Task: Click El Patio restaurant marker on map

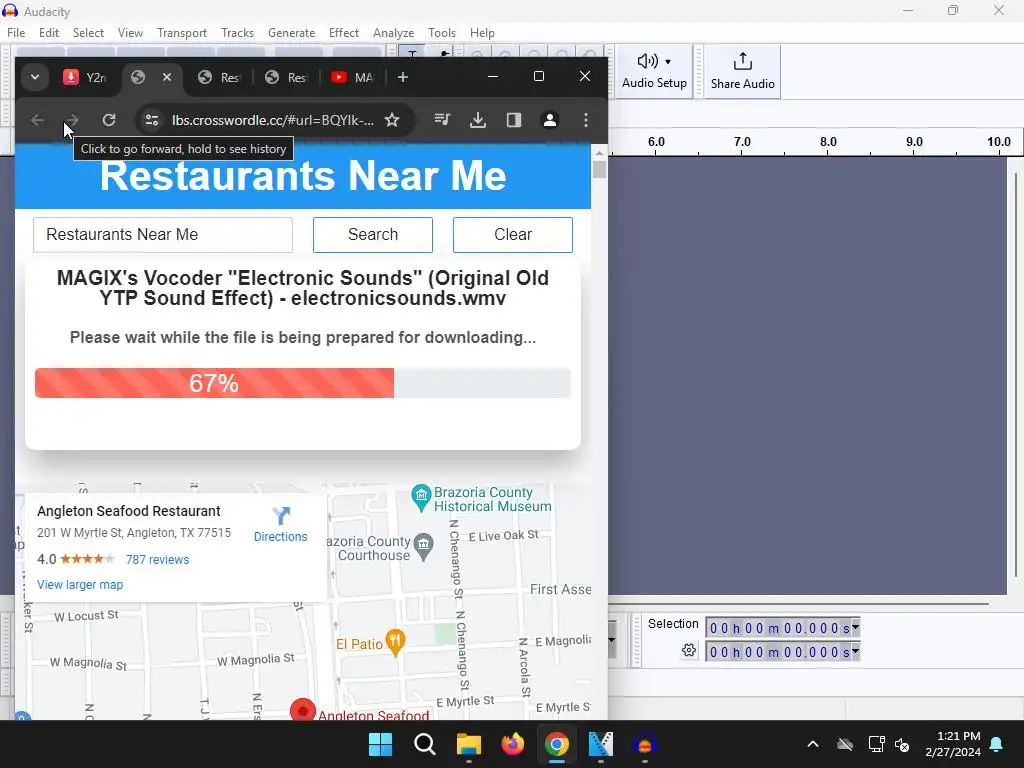Action: (x=395, y=643)
